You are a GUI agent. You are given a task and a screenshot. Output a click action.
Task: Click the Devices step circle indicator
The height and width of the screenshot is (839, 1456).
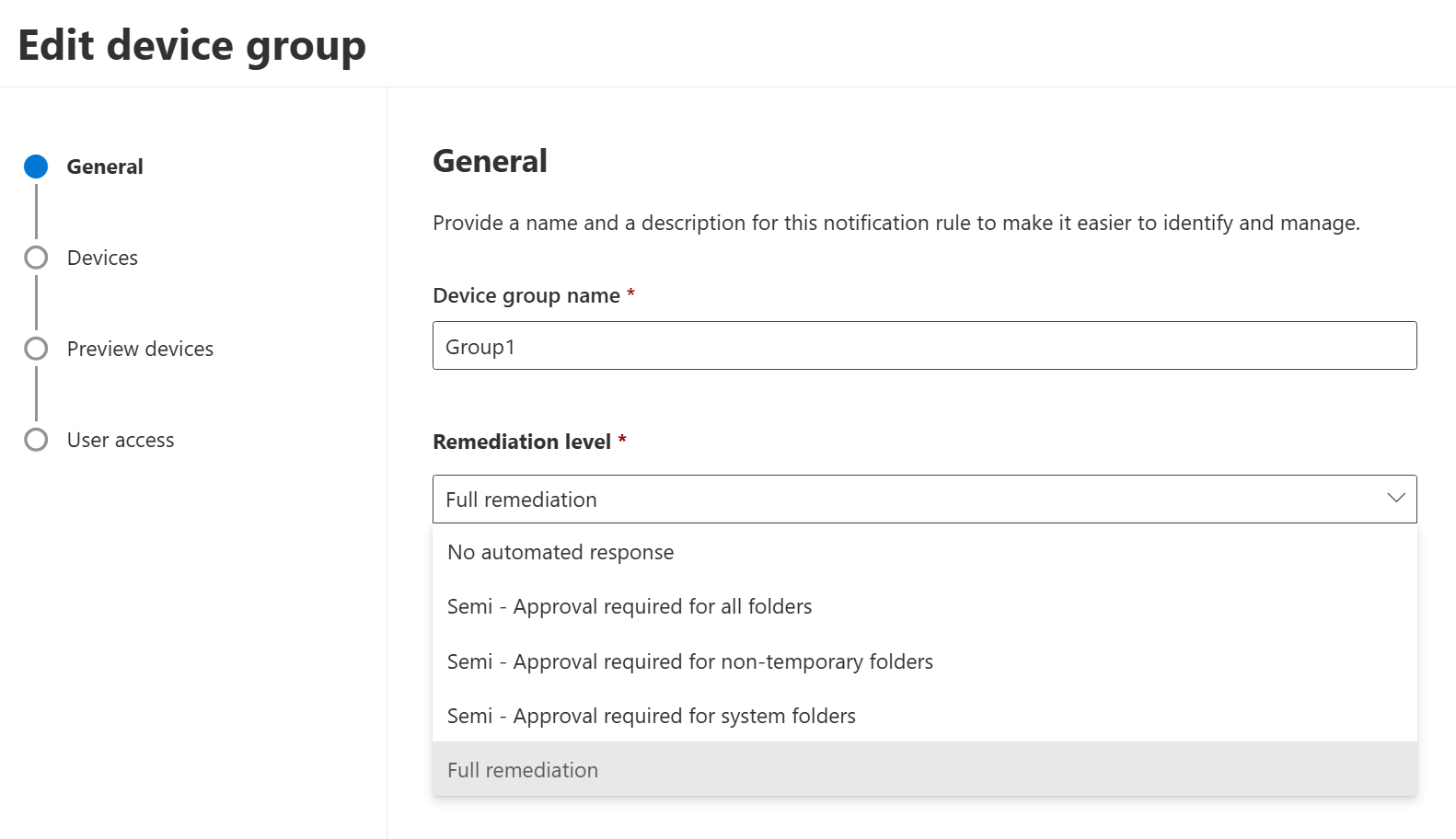coord(36,258)
